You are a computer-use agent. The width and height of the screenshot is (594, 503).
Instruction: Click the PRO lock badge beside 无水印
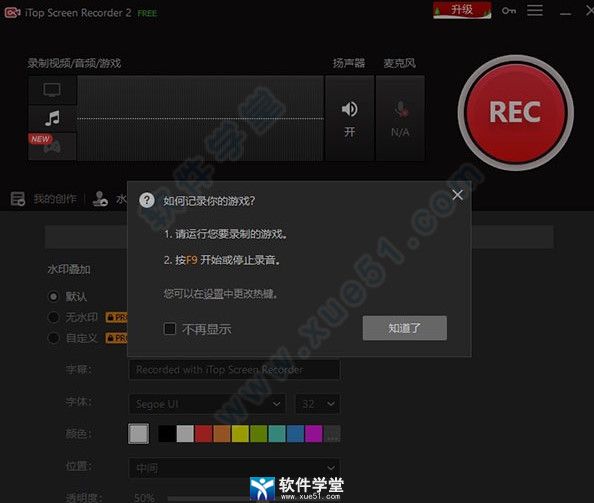point(117,317)
